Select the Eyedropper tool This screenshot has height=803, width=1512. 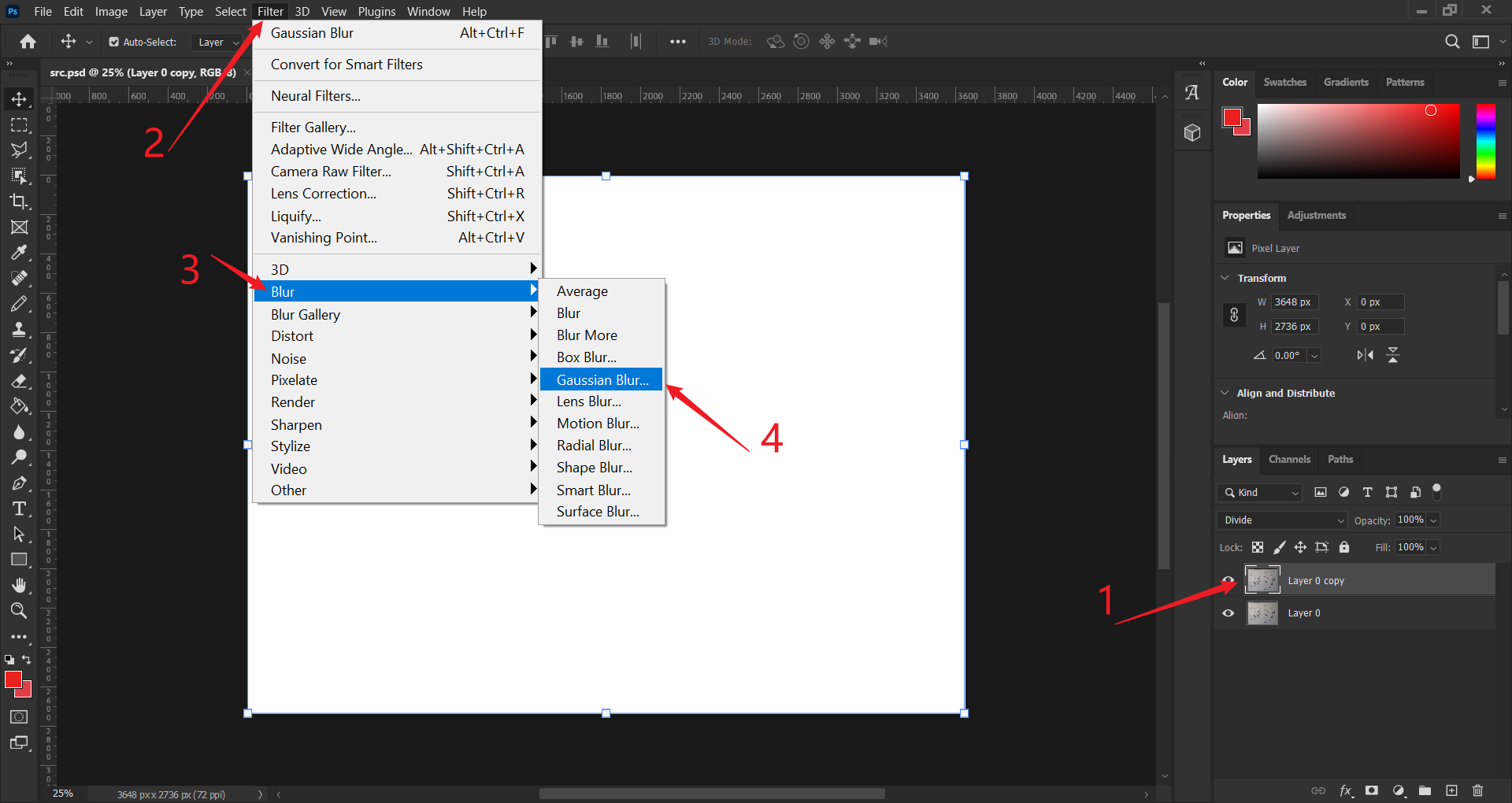click(19, 253)
